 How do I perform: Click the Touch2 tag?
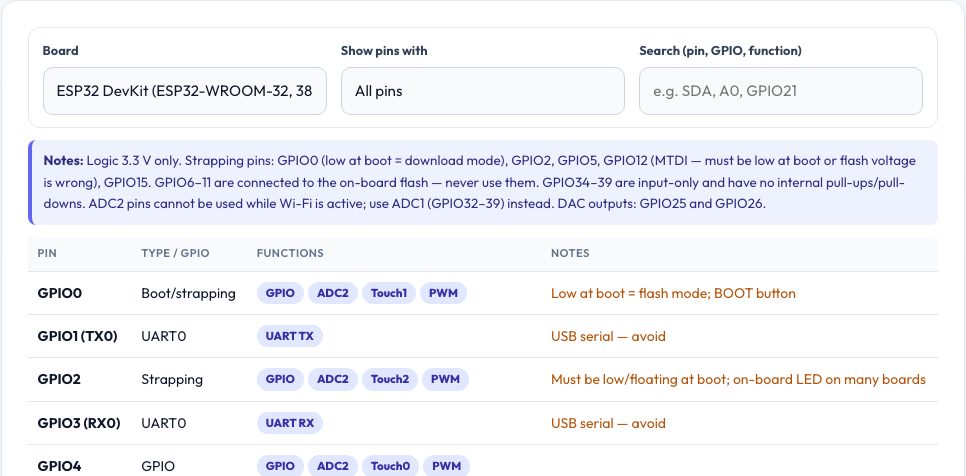389,379
